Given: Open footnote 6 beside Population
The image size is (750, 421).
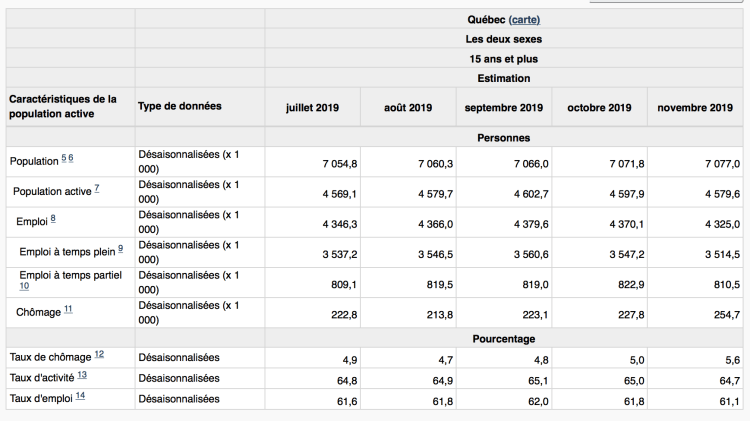Looking at the screenshot, I should point(71,158).
